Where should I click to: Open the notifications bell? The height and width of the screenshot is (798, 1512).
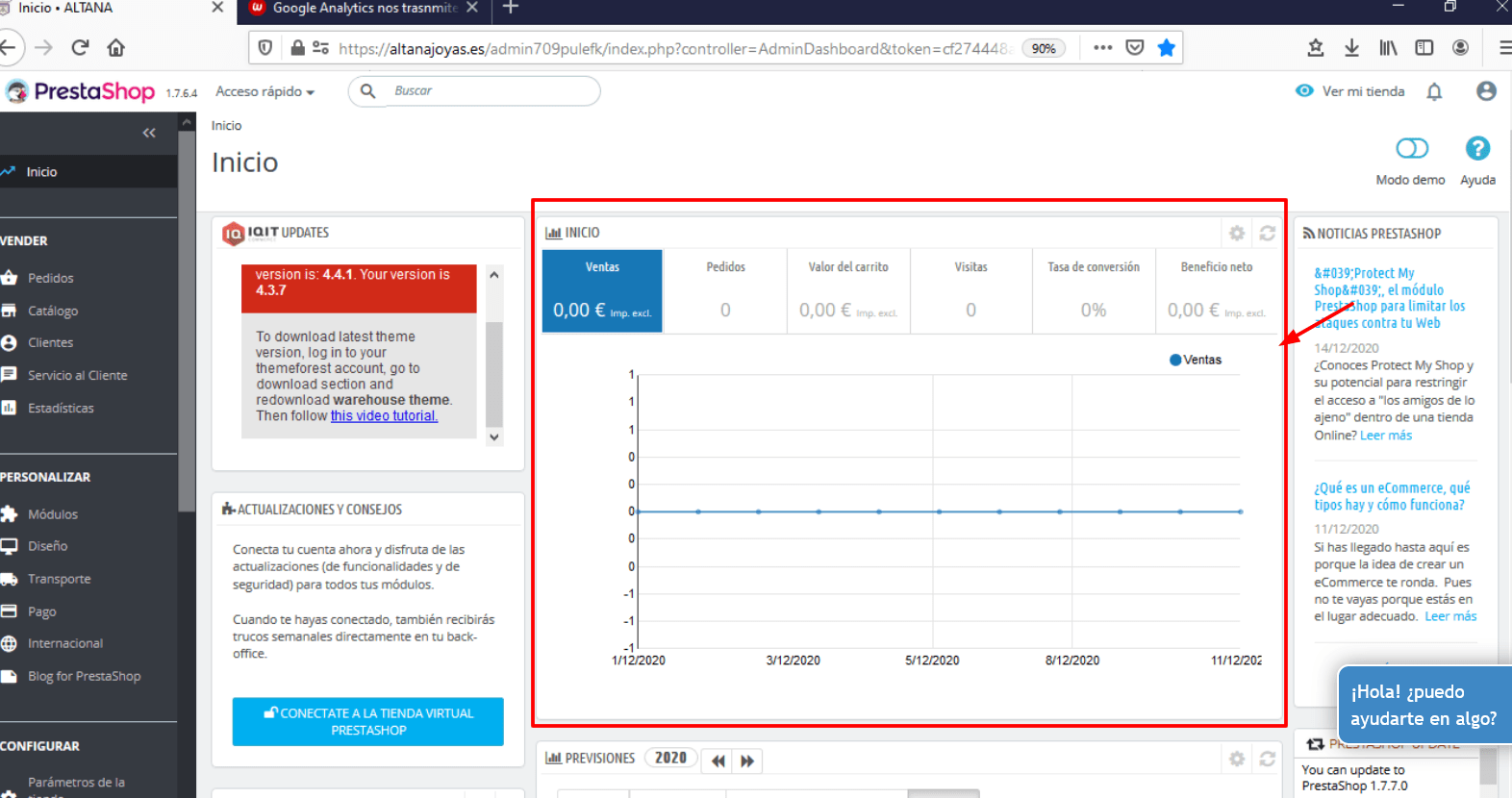click(x=1434, y=91)
